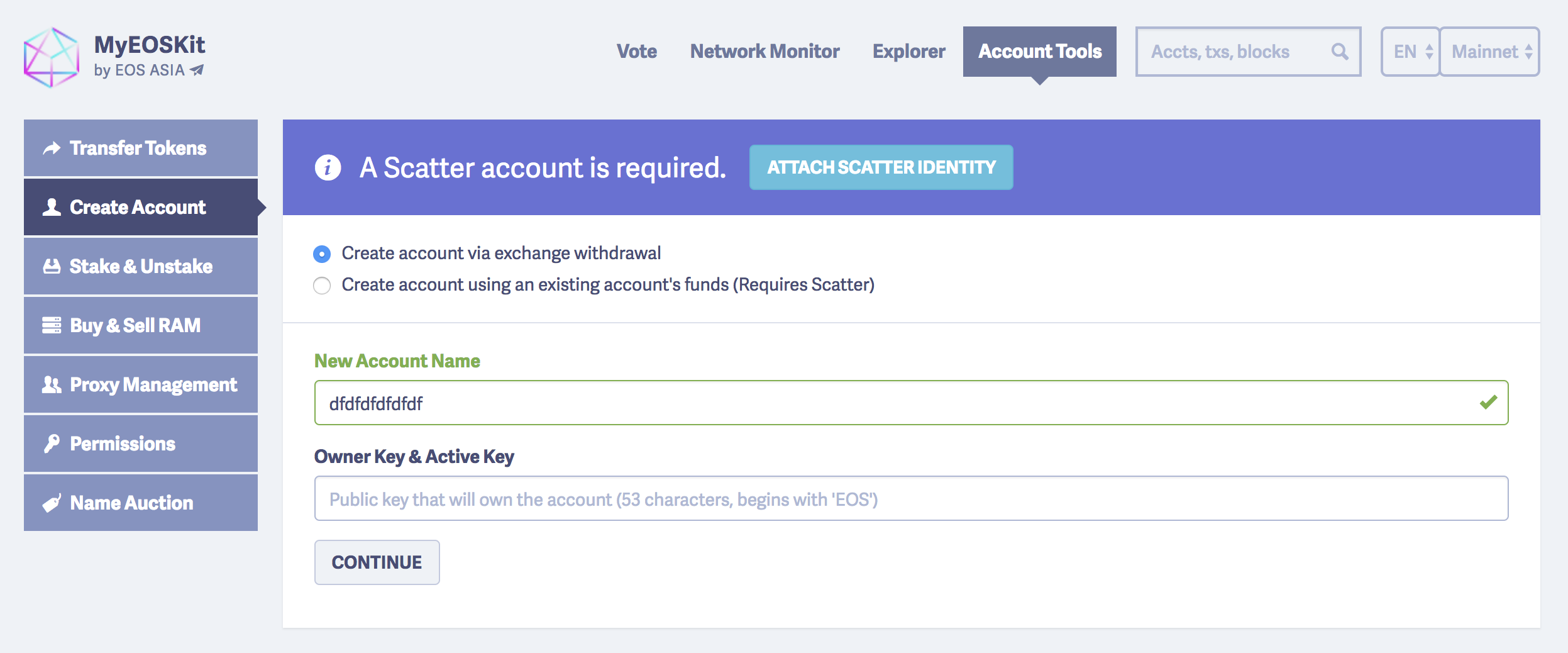Click the Buy & Sell RAM icon
Viewport: 1568px width, 653px height.
[52, 325]
